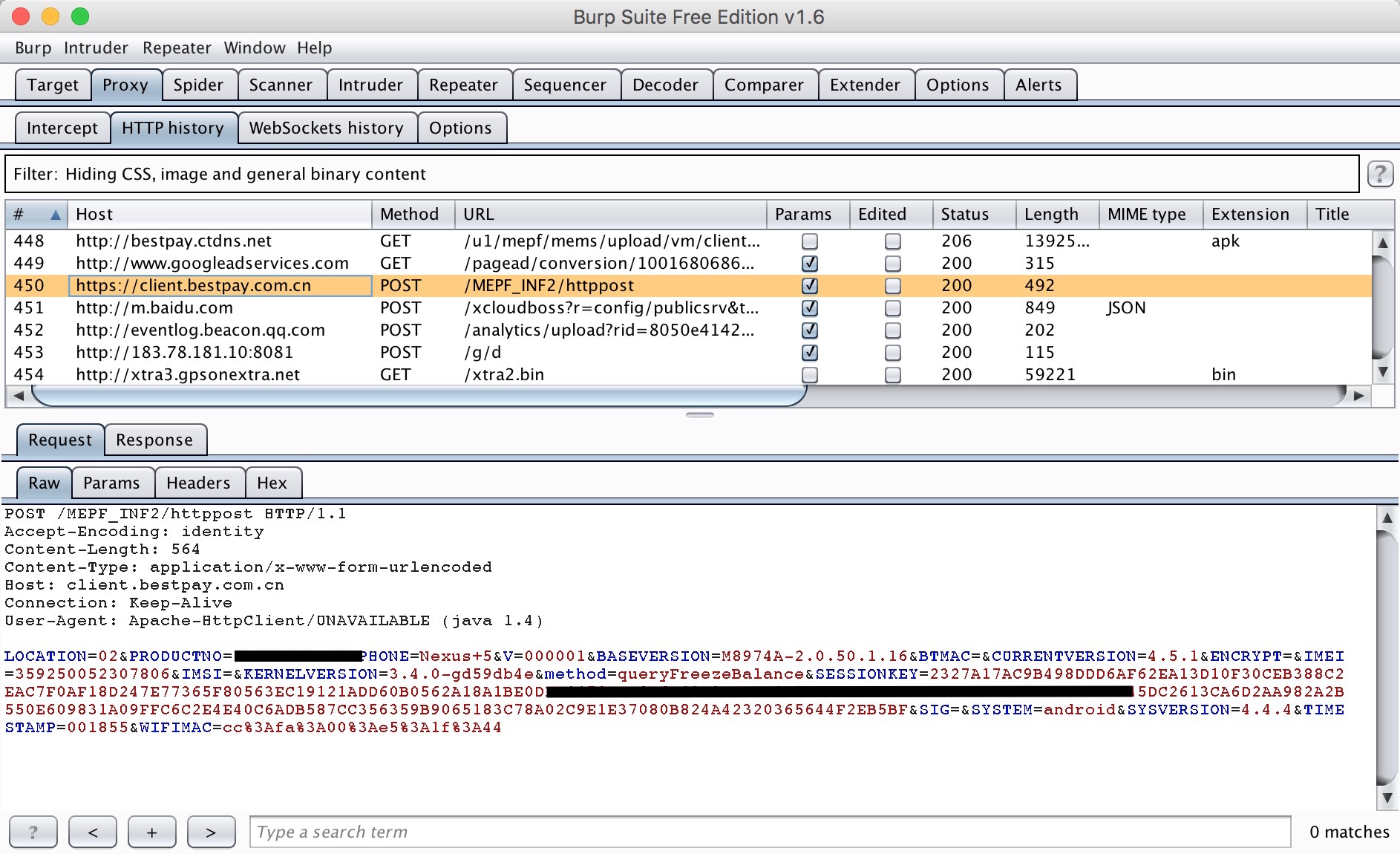This screenshot has height=854, width=1400.
Task: Click the sort arrow in # column
Action: click(x=55, y=215)
